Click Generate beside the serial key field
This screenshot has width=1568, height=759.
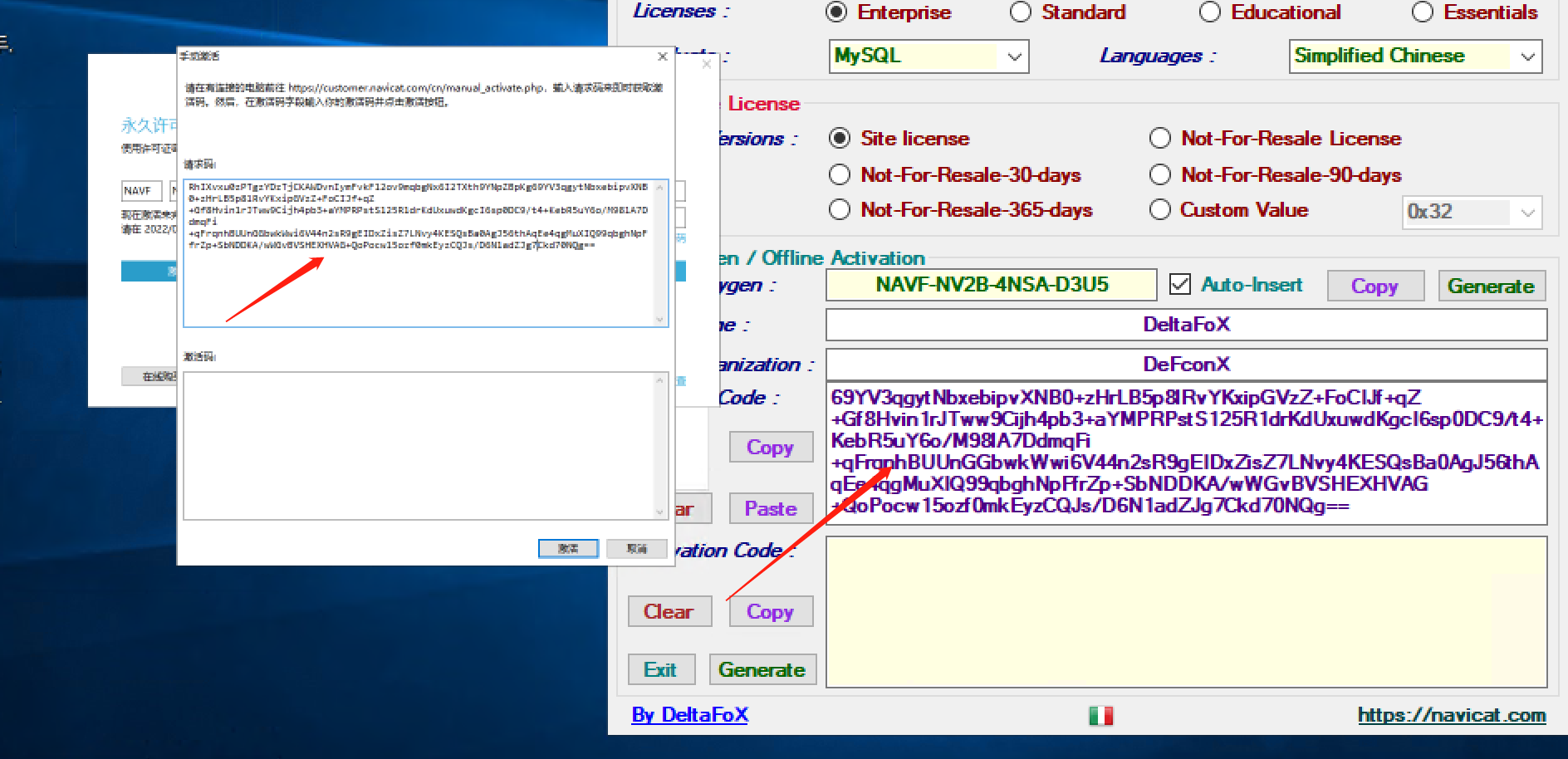pyautogui.click(x=1492, y=286)
